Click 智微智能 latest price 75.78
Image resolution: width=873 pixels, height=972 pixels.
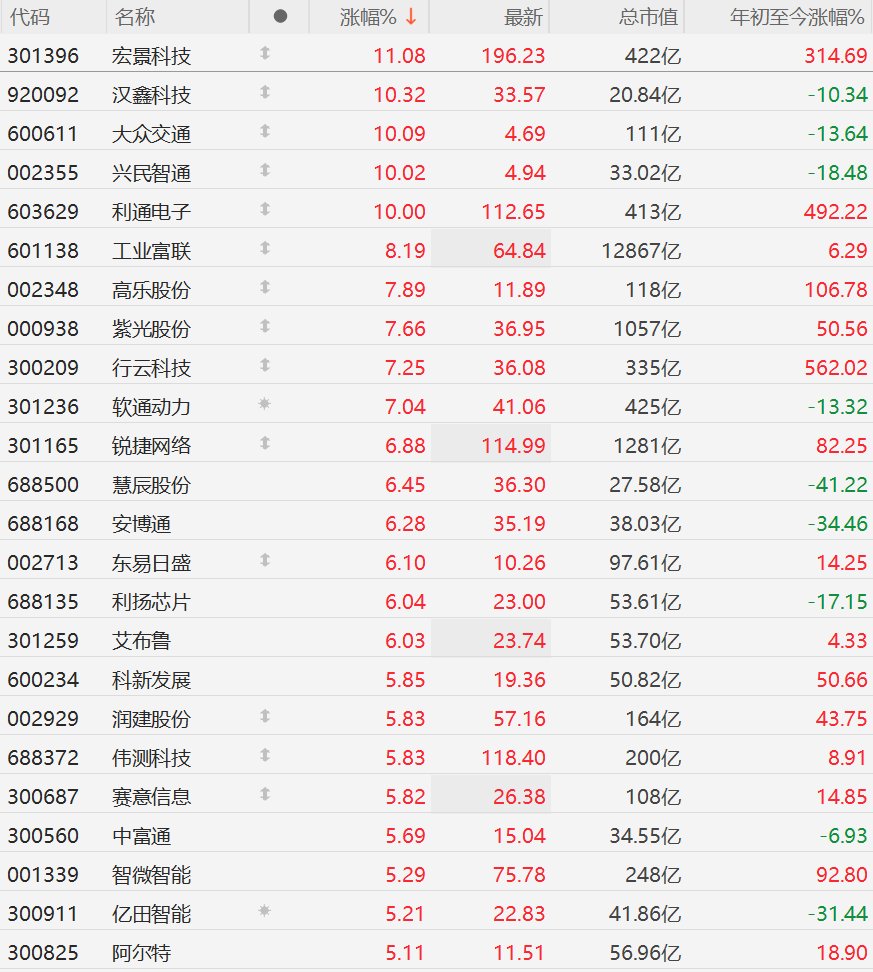[x=519, y=875]
